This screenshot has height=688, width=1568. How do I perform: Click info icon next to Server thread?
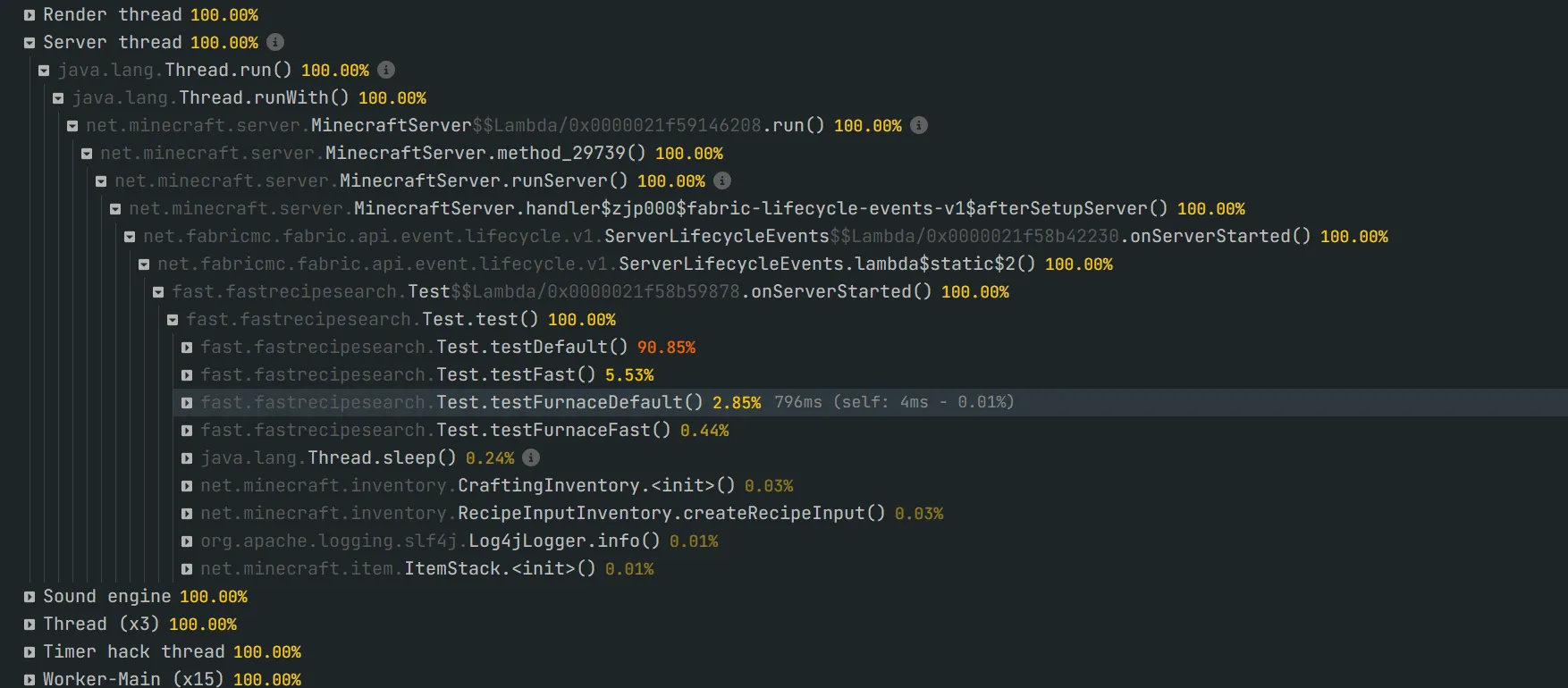pos(275,42)
